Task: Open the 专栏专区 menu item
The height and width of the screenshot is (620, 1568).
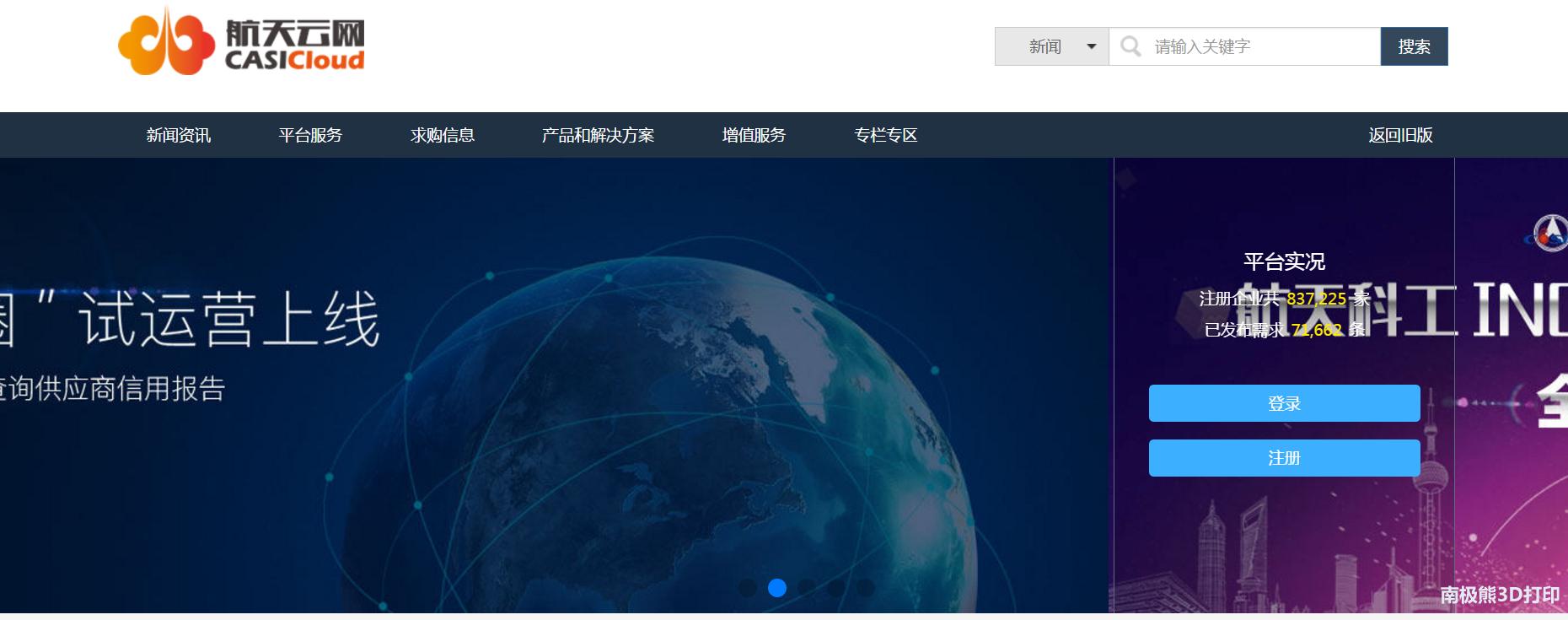Action: pyautogui.click(x=886, y=135)
